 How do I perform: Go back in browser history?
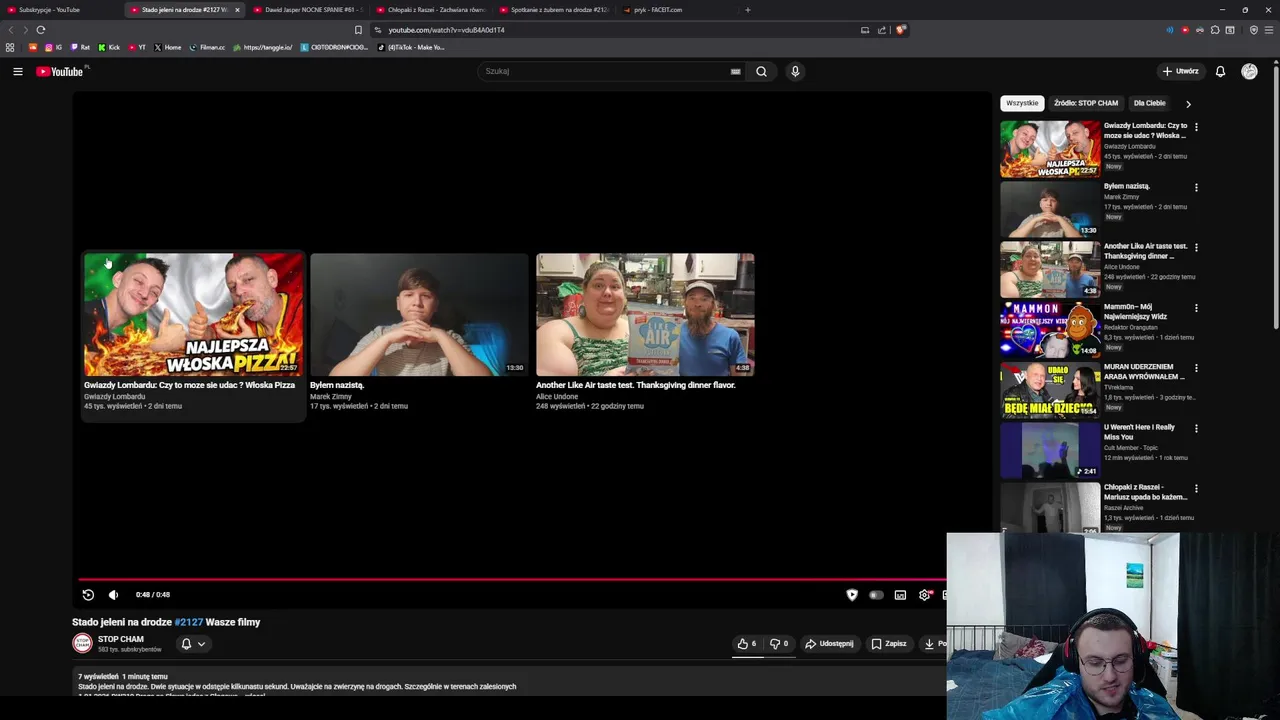coord(10,30)
